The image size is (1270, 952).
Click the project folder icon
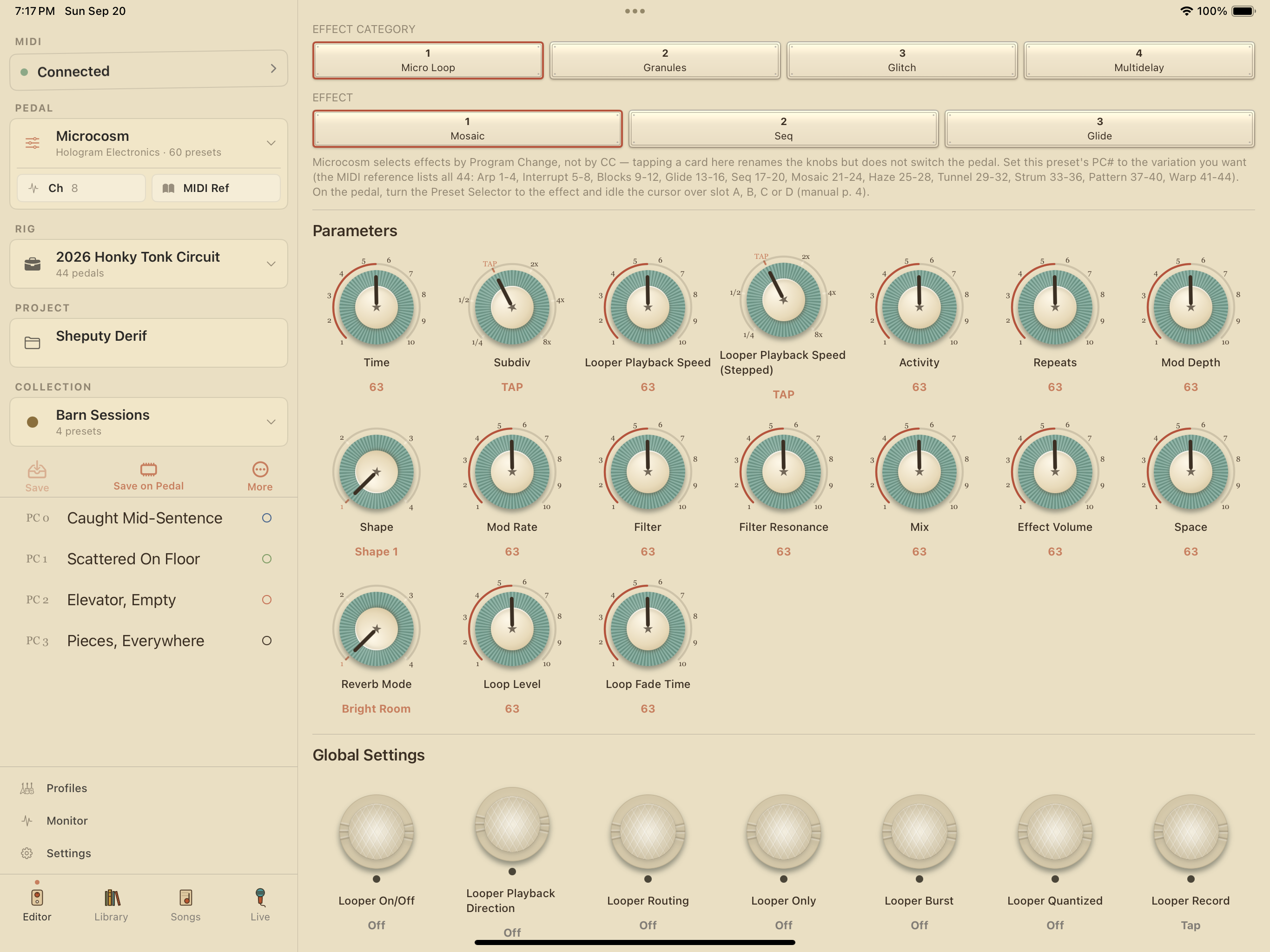tap(33, 343)
